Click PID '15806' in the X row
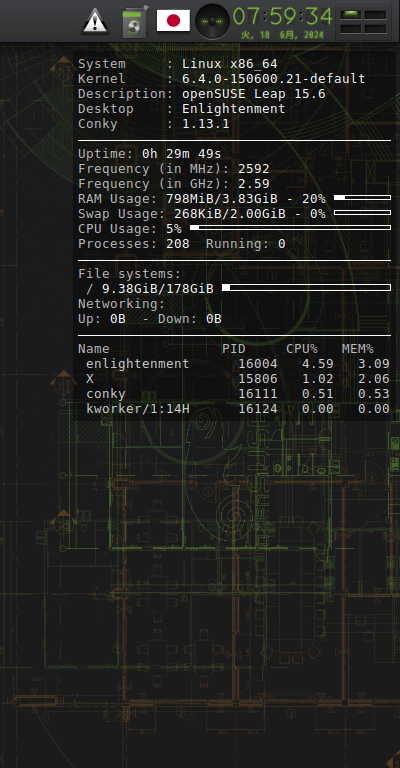 [x=258, y=379]
